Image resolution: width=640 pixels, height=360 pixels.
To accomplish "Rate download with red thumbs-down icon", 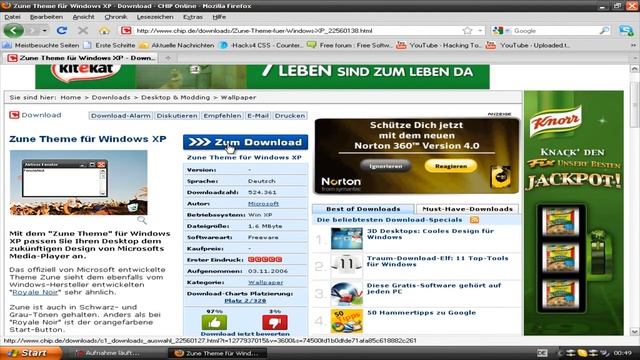I will tap(275, 322).
